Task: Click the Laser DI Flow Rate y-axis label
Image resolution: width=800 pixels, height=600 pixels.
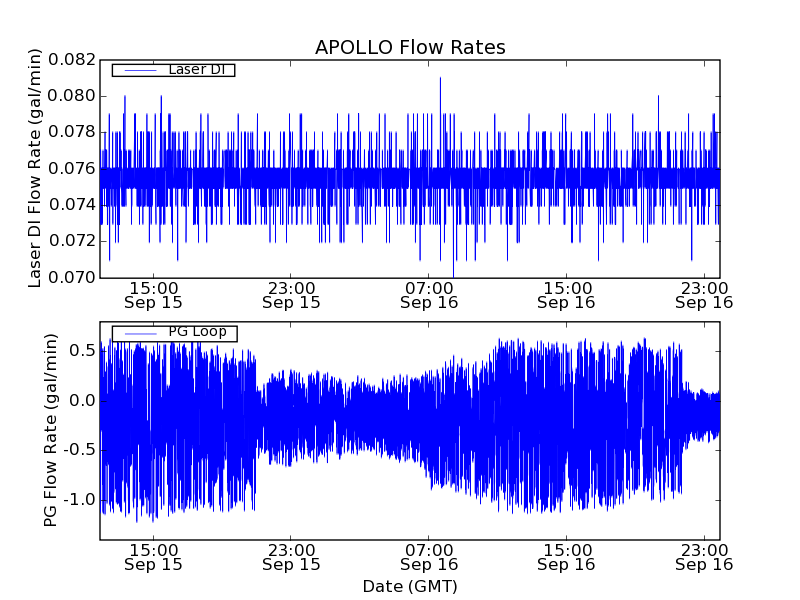Action: click(35, 169)
